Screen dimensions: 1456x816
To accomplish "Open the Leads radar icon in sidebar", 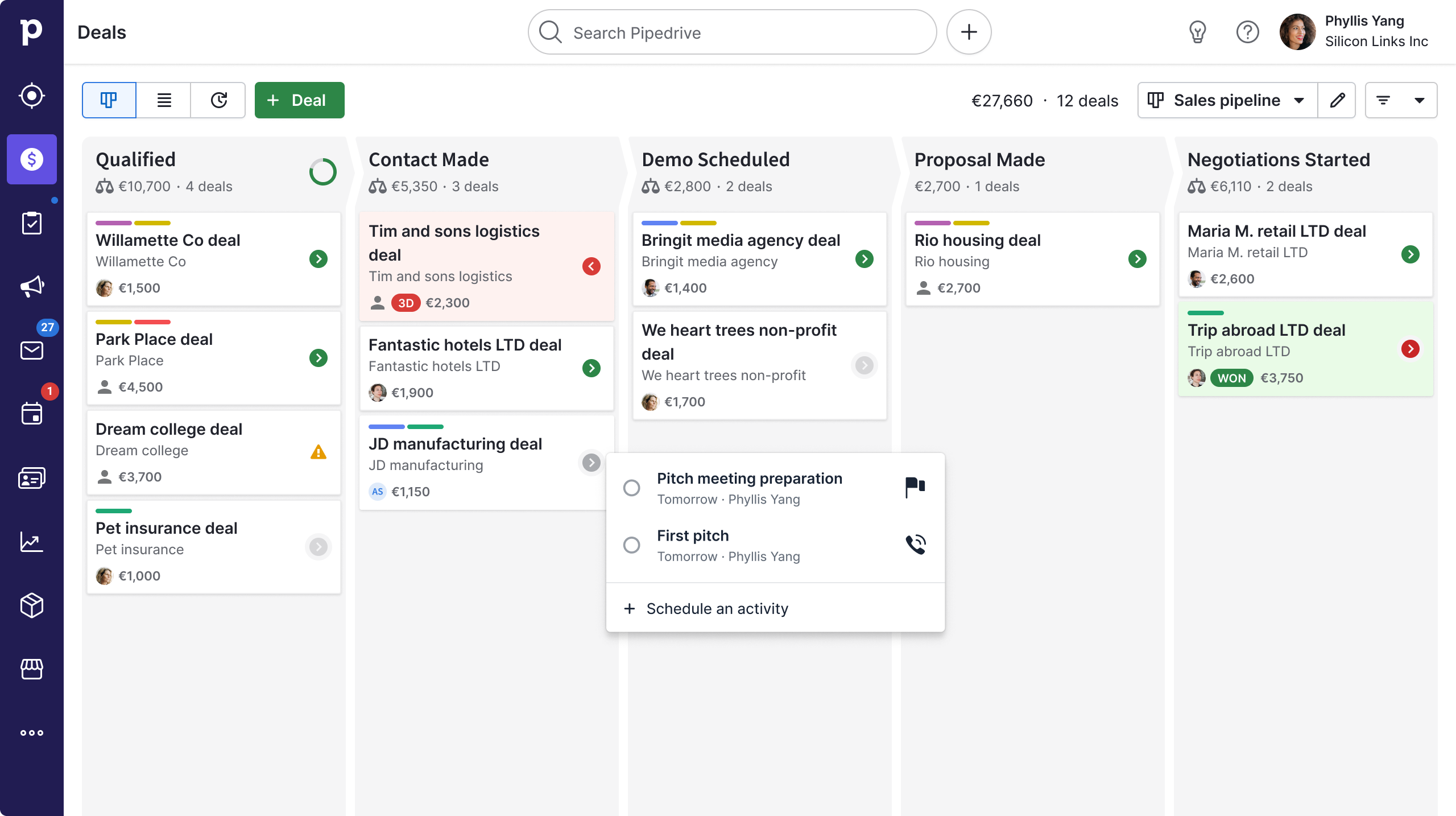I will point(32,96).
